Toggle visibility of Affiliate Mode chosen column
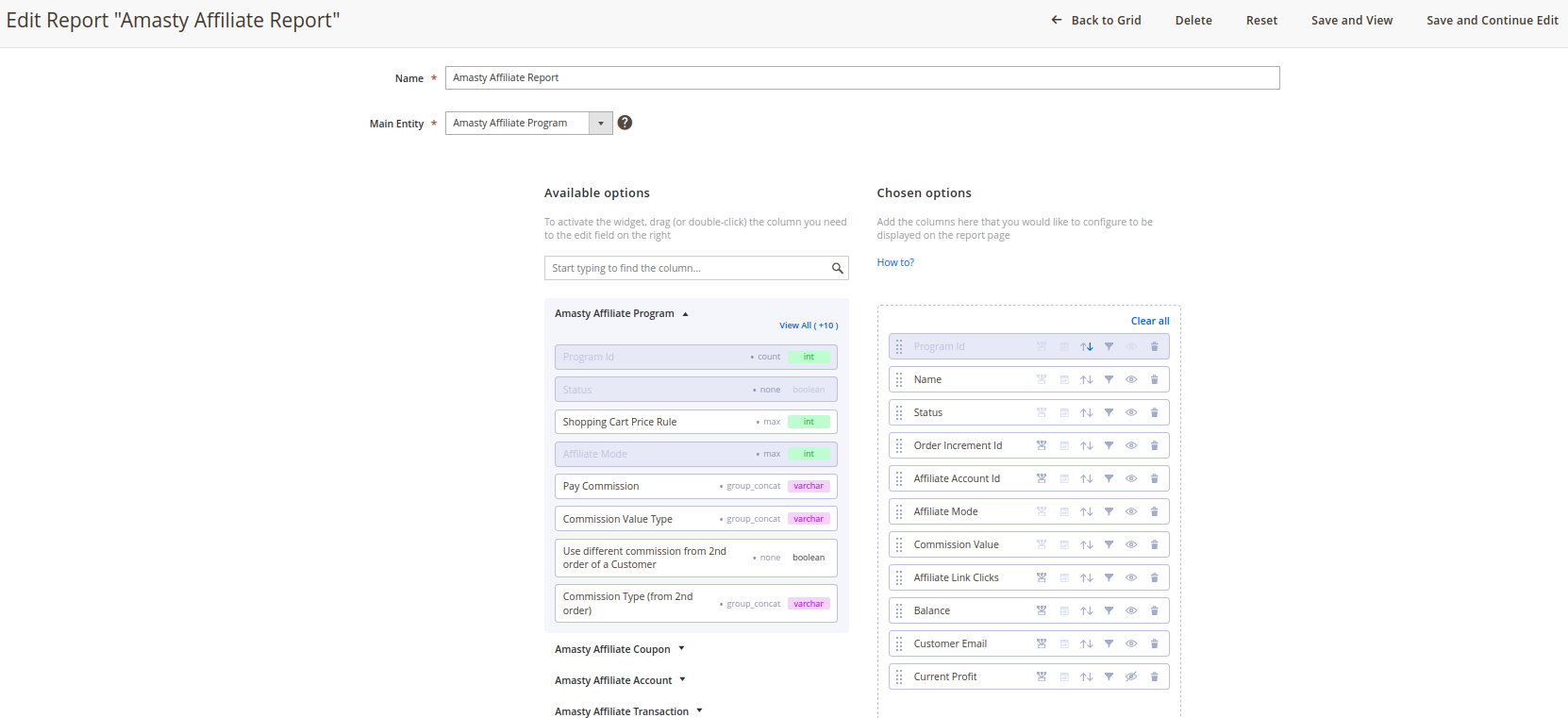The height and width of the screenshot is (718, 1568). (1131, 511)
